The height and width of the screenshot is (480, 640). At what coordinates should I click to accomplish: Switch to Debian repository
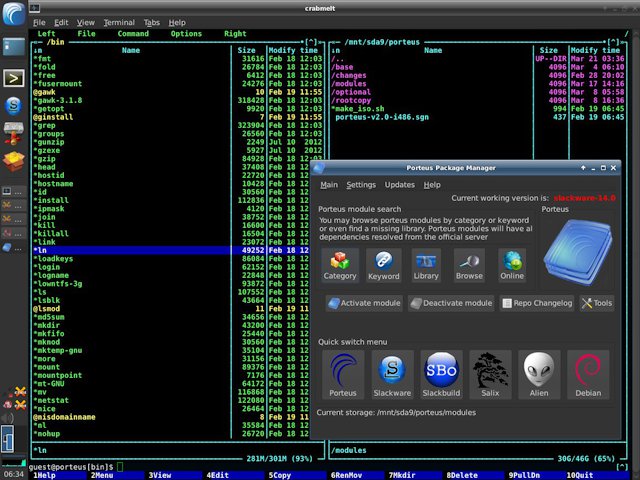[588, 375]
